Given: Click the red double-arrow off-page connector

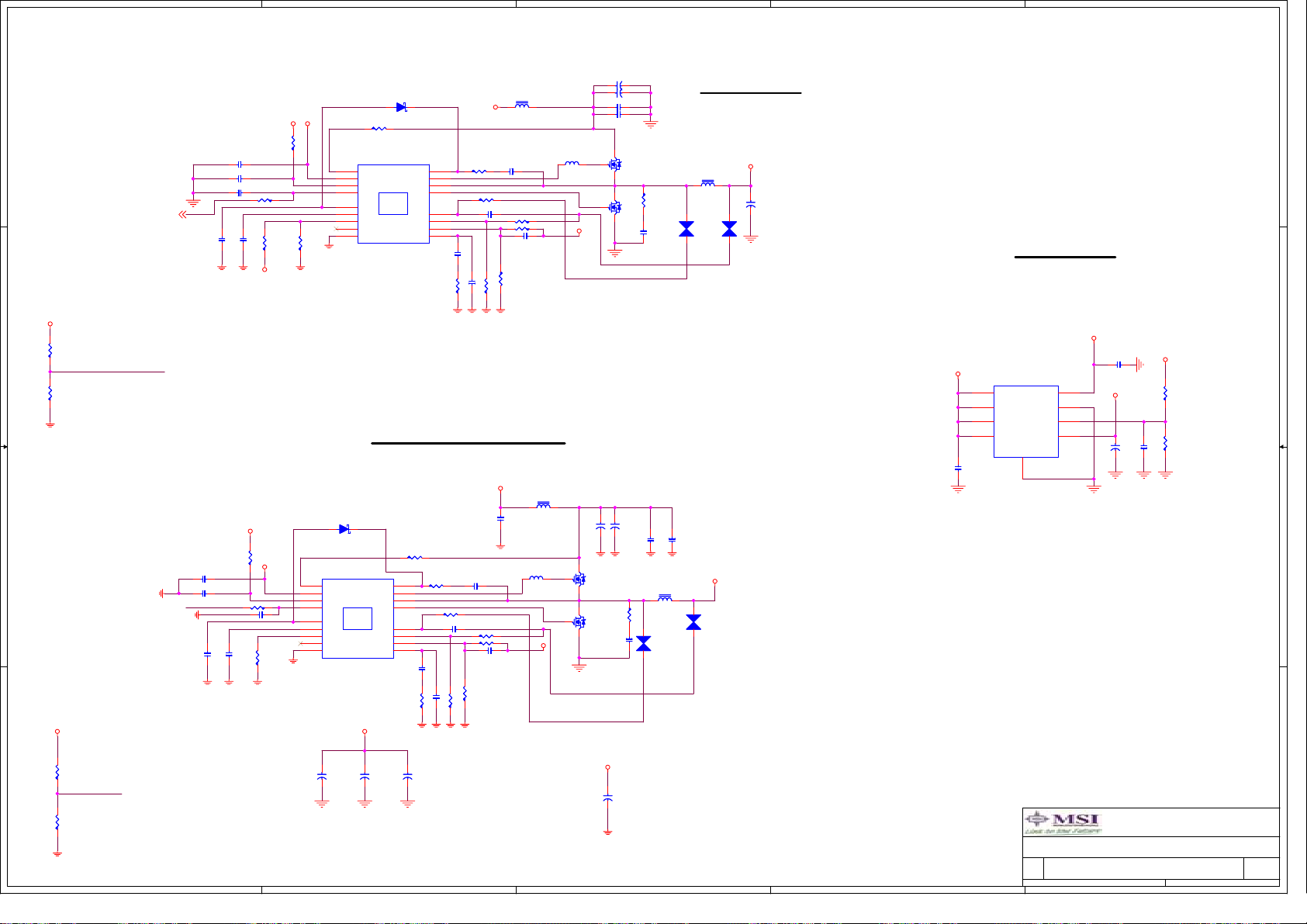Looking at the screenshot, I should (182, 215).
